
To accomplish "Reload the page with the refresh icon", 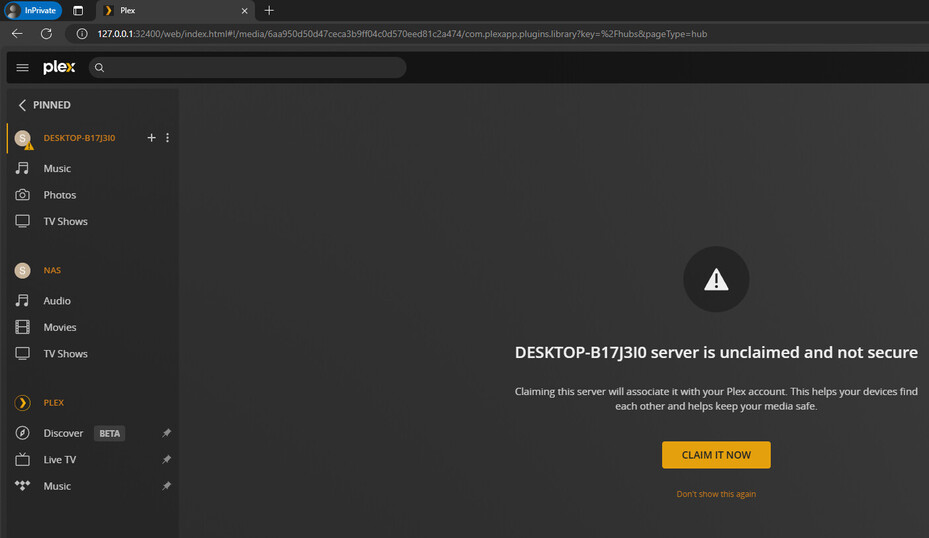I will click(46, 34).
